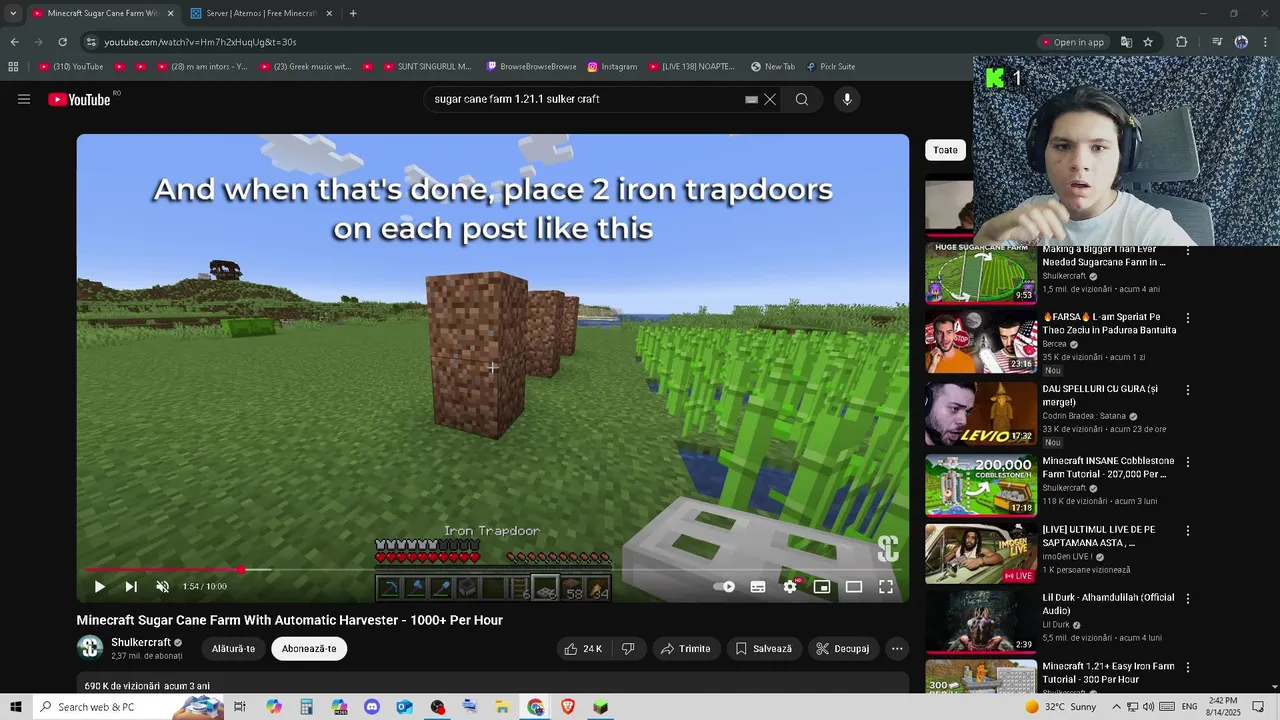Clear the YouTube search text
The height and width of the screenshot is (720, 1280).
coord(770,99)
